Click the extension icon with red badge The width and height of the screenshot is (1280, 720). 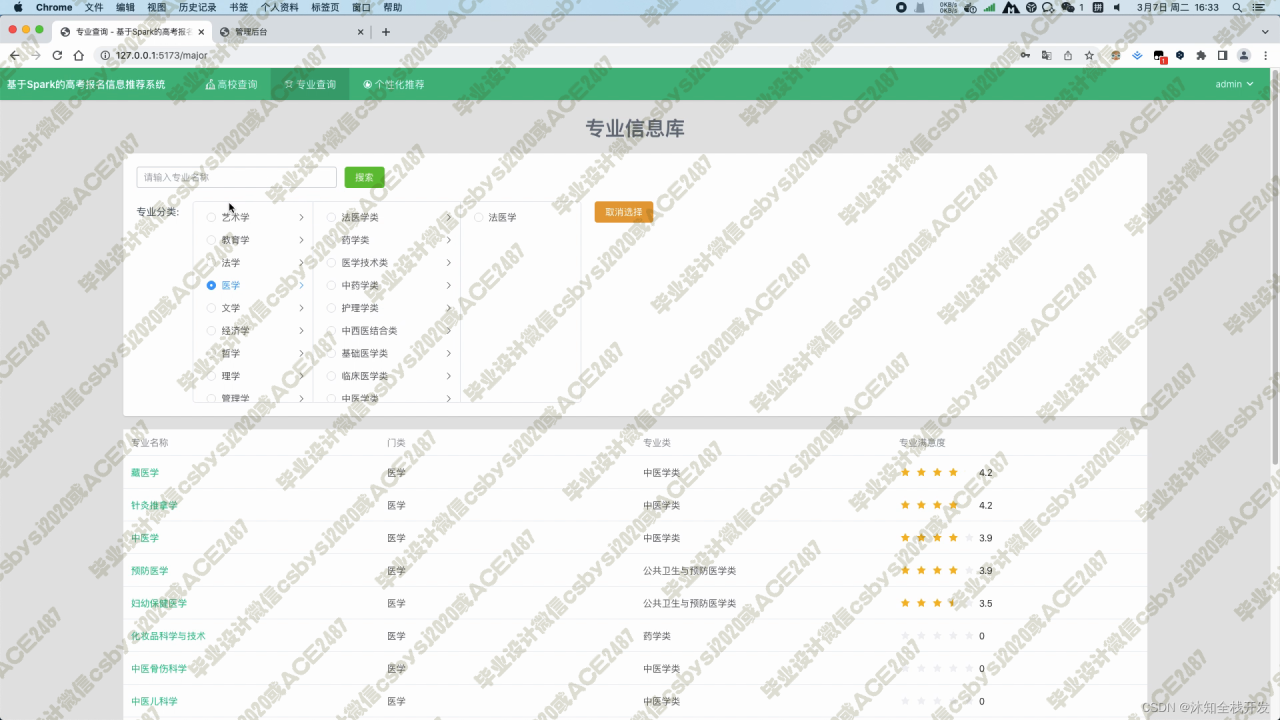coord(1159,57)
